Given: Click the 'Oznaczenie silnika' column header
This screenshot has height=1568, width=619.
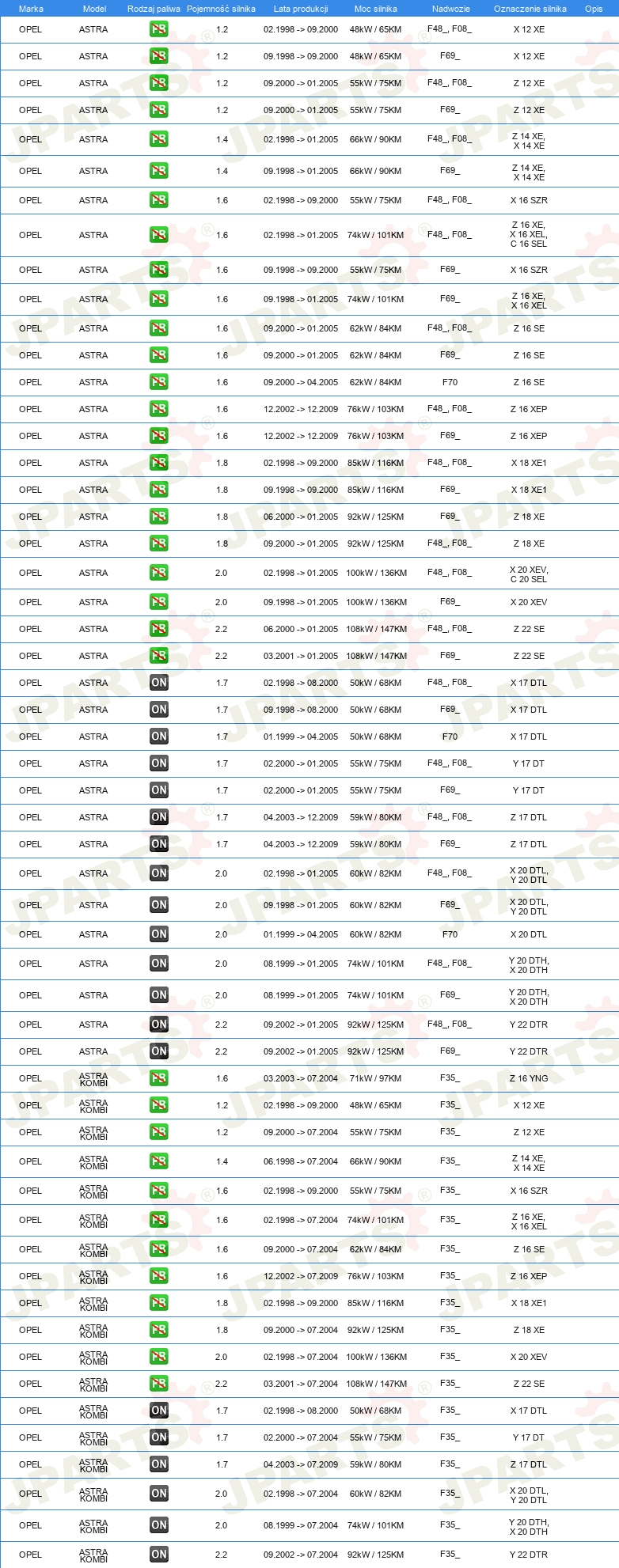Looking at the screenshot, I should [x=530, y=9].
